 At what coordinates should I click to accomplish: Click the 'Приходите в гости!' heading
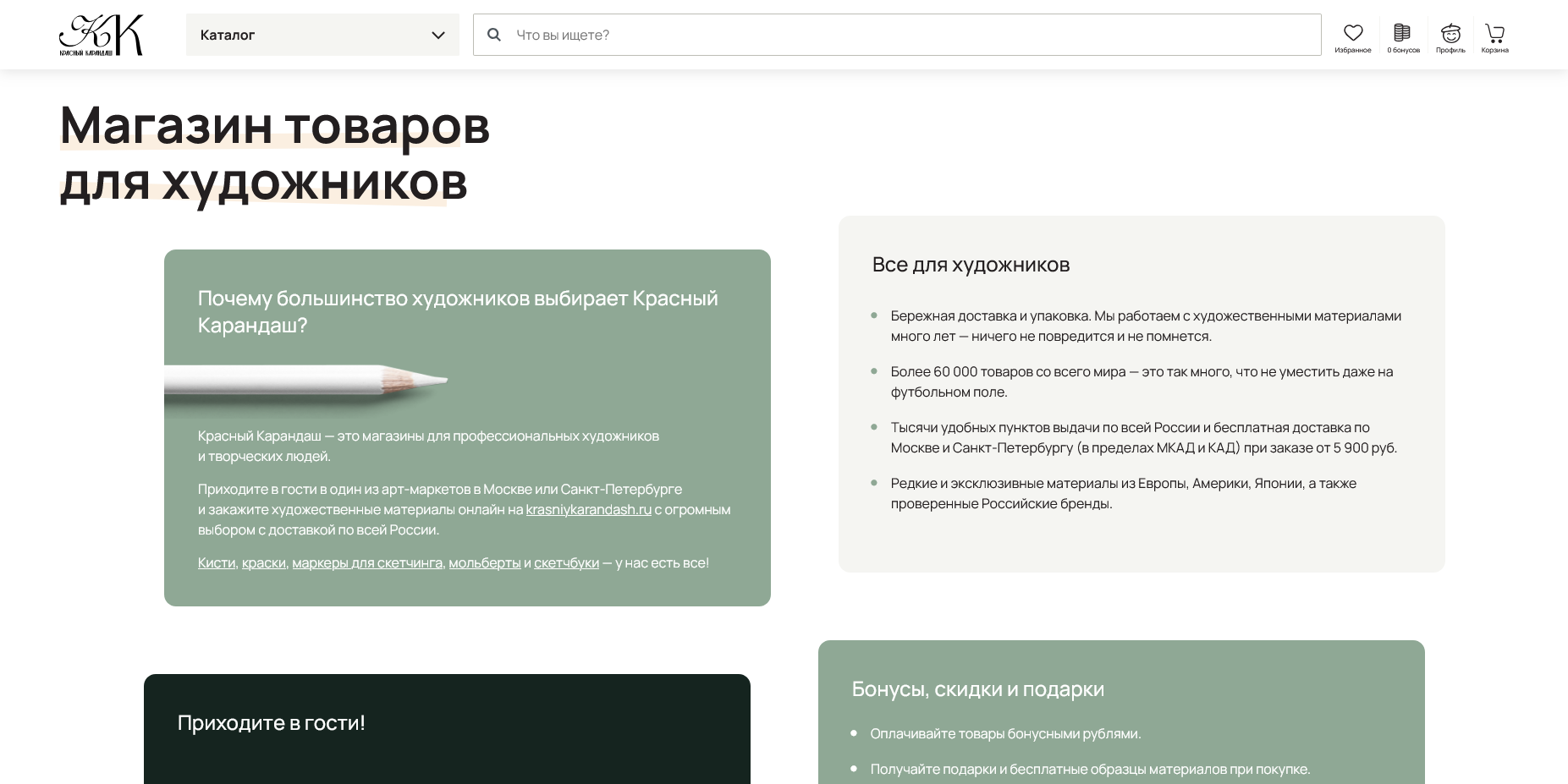click(x=272, y=722)
